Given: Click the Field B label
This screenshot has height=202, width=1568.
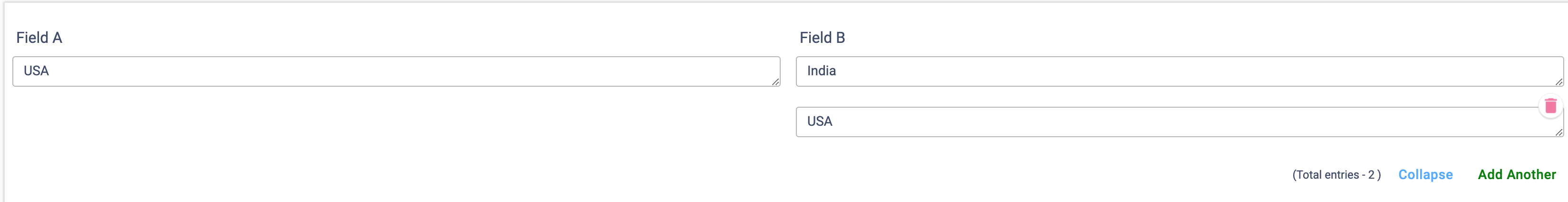Looking at the screenshot, I should click(822, 38).
